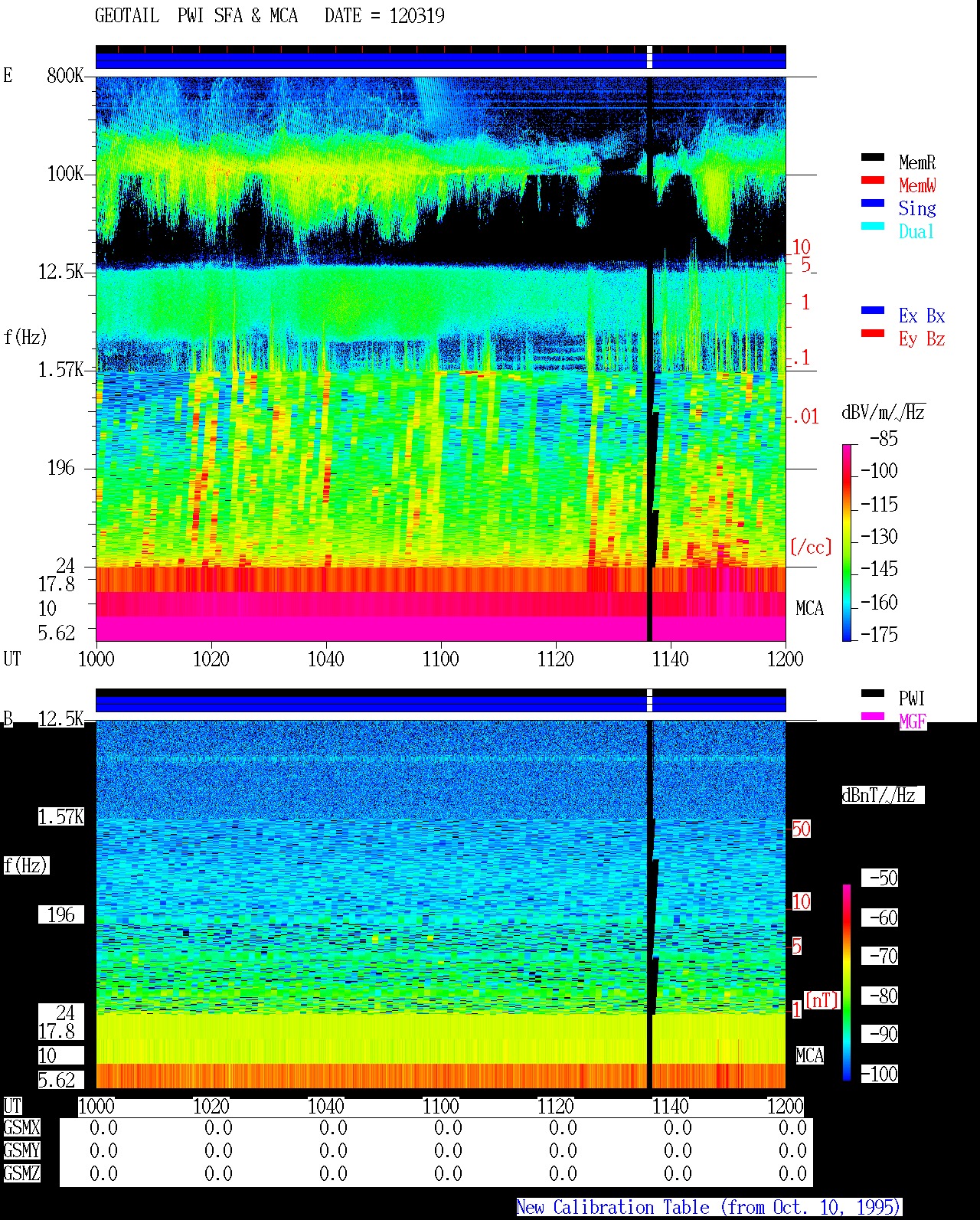980x1220 pixels.
Task: Click the dBnT/√Hz magnetic field color bar
Action: (847, 982)
